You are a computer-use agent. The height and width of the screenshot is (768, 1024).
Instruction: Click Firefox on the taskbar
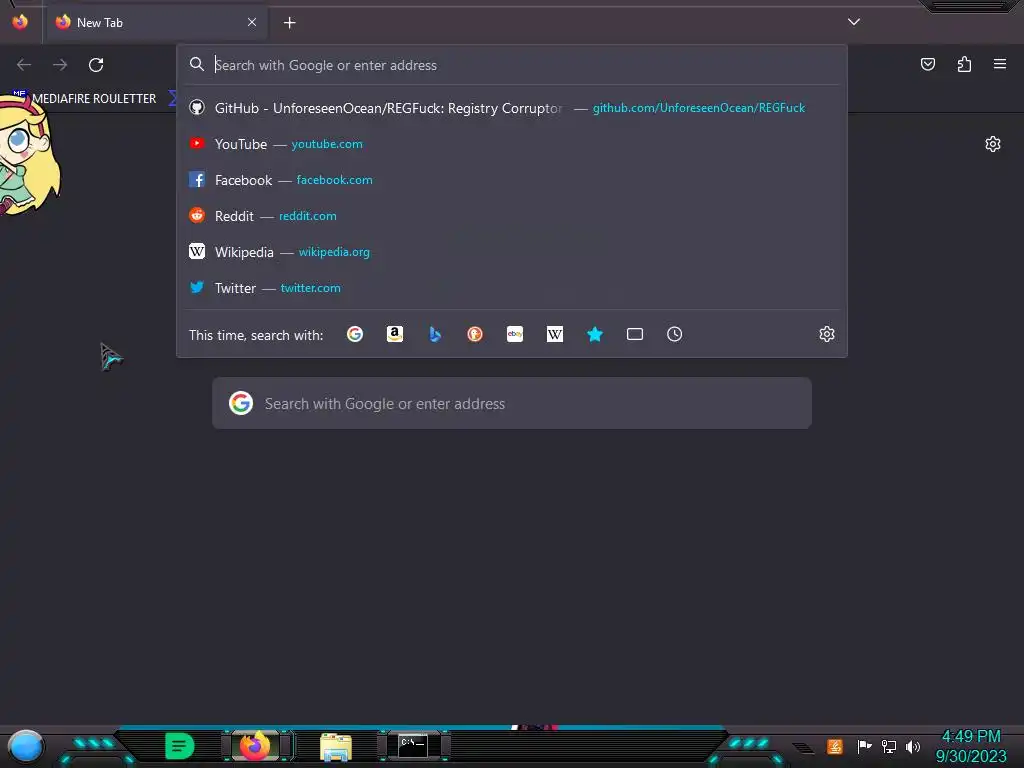pos(255,746)
